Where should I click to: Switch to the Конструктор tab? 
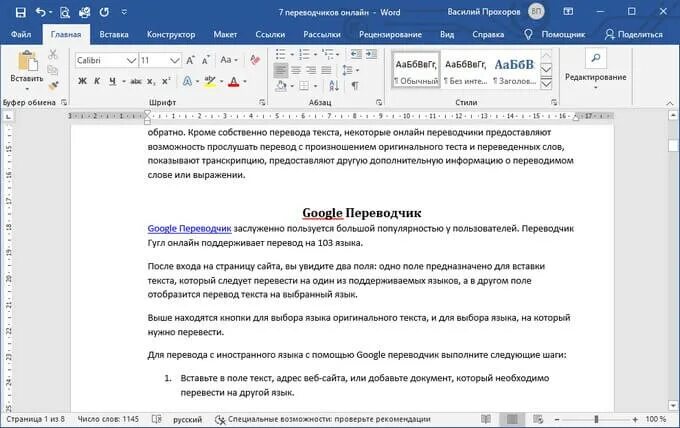(x=171, y=34)
